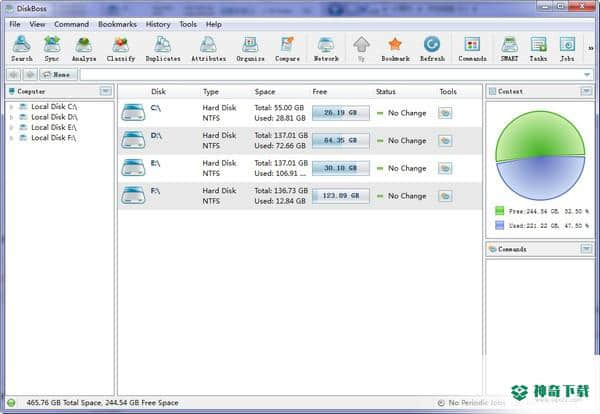
Task: Sort by Disk column header
Action: coord(158,91)
